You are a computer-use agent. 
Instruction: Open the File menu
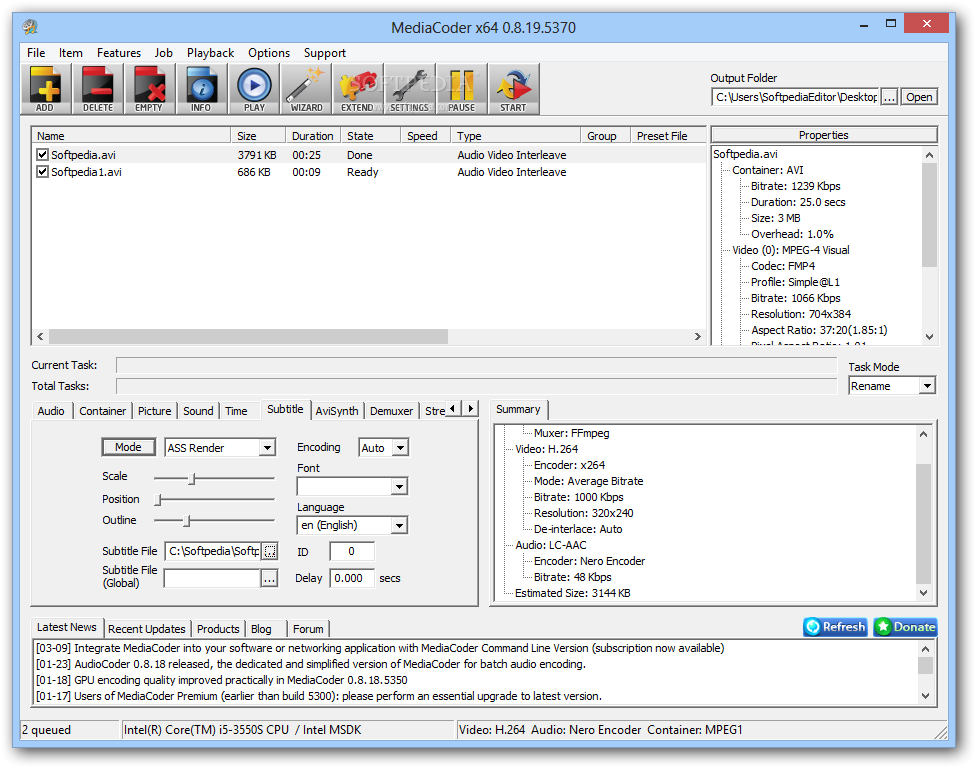(x=36, y=53)
